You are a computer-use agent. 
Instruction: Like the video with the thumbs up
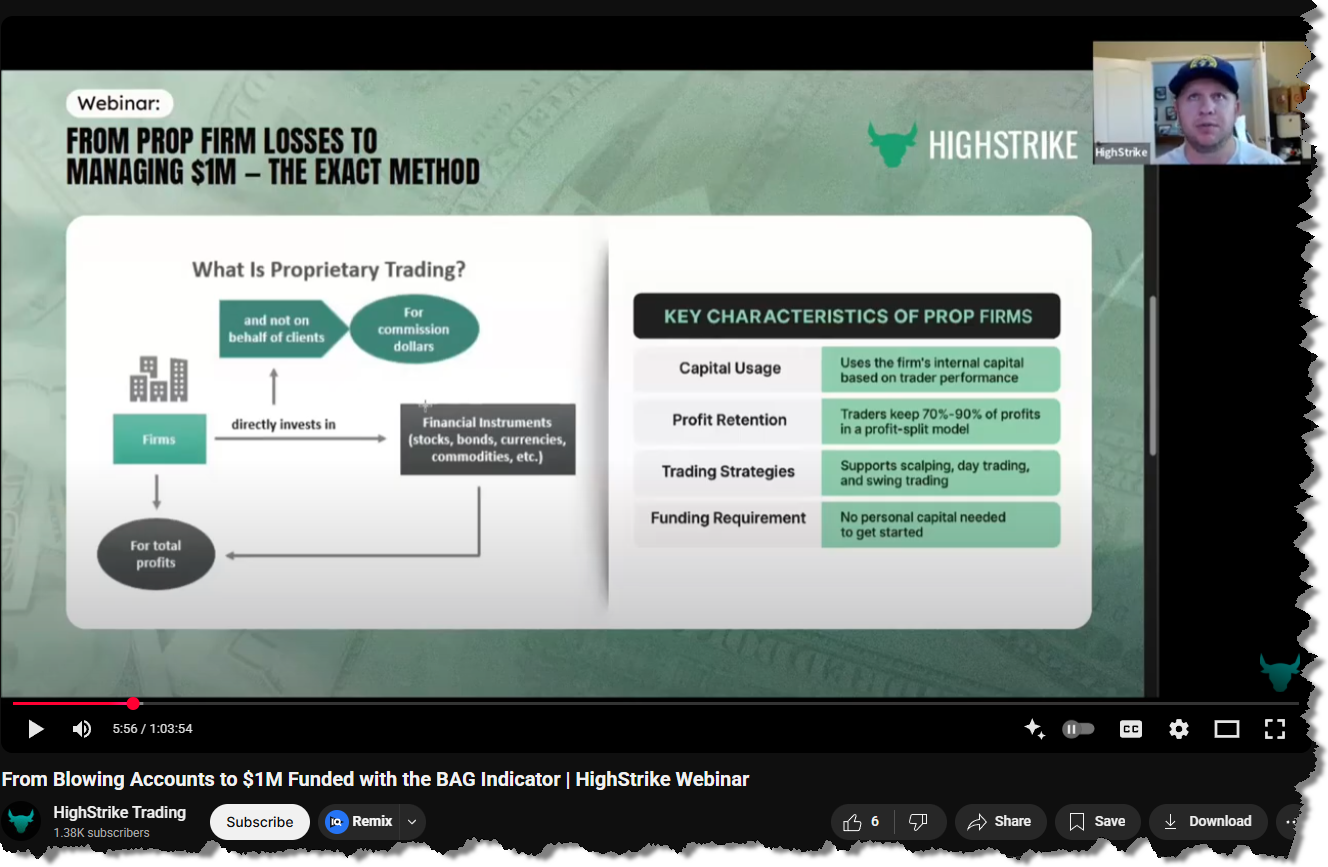tap(860, 822)
